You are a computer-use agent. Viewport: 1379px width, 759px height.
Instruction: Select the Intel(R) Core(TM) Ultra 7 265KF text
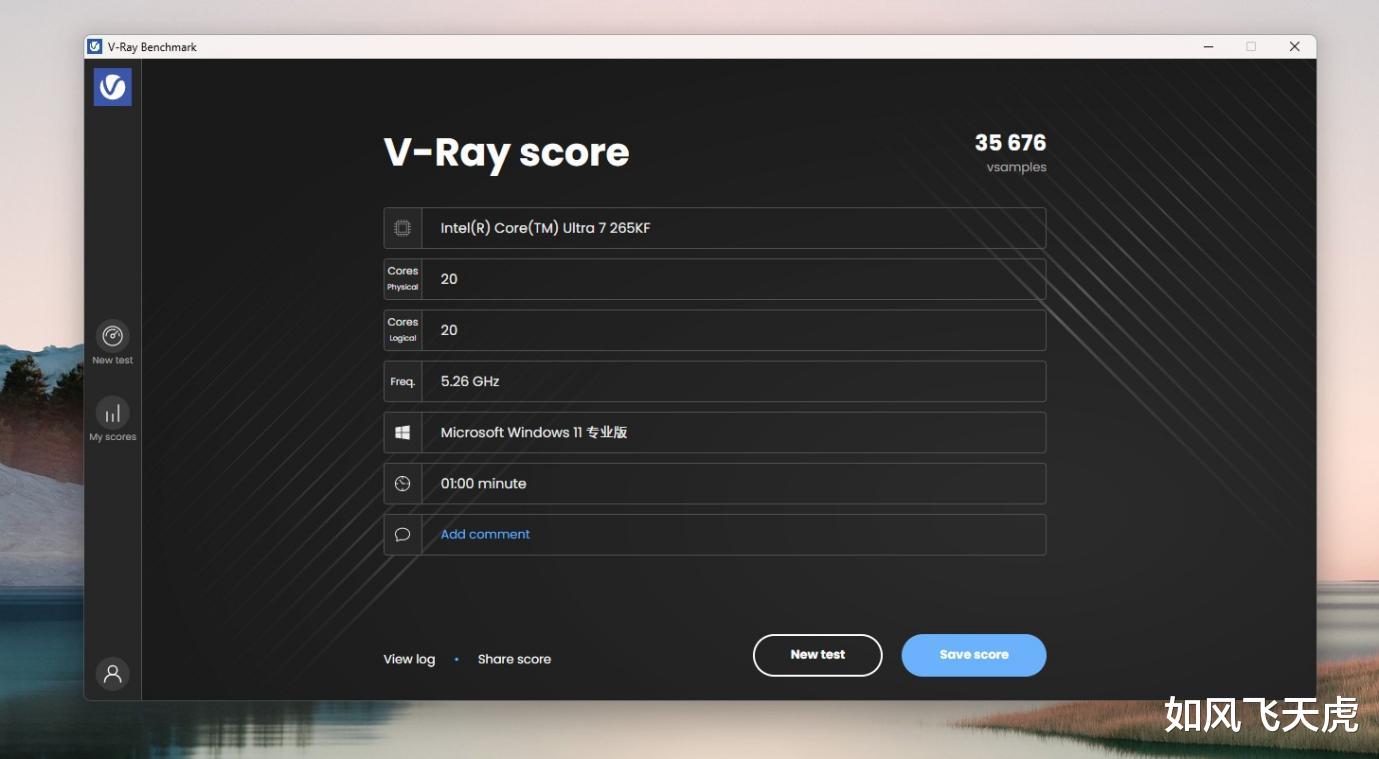click(545, 228)
